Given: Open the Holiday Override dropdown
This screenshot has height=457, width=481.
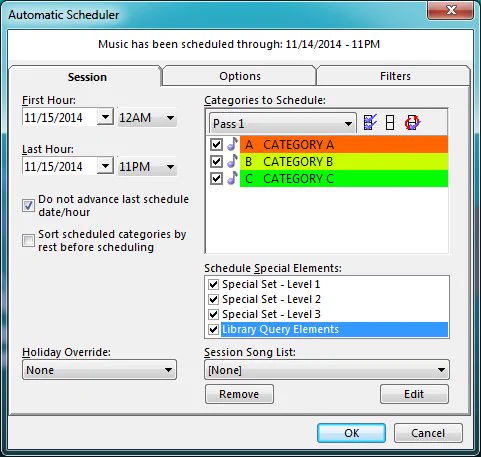Looking at the screenshot, I should (99, 370).
